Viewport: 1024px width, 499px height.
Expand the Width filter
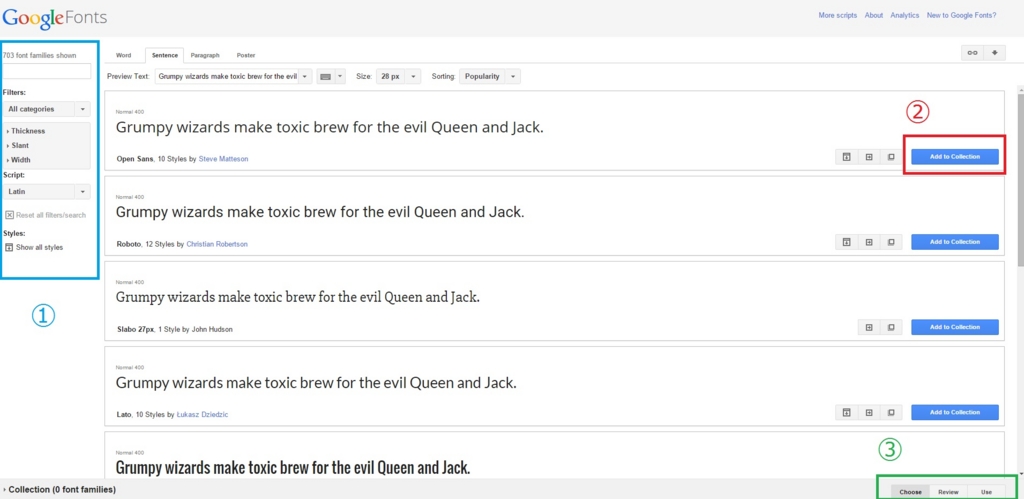(18, 160)
